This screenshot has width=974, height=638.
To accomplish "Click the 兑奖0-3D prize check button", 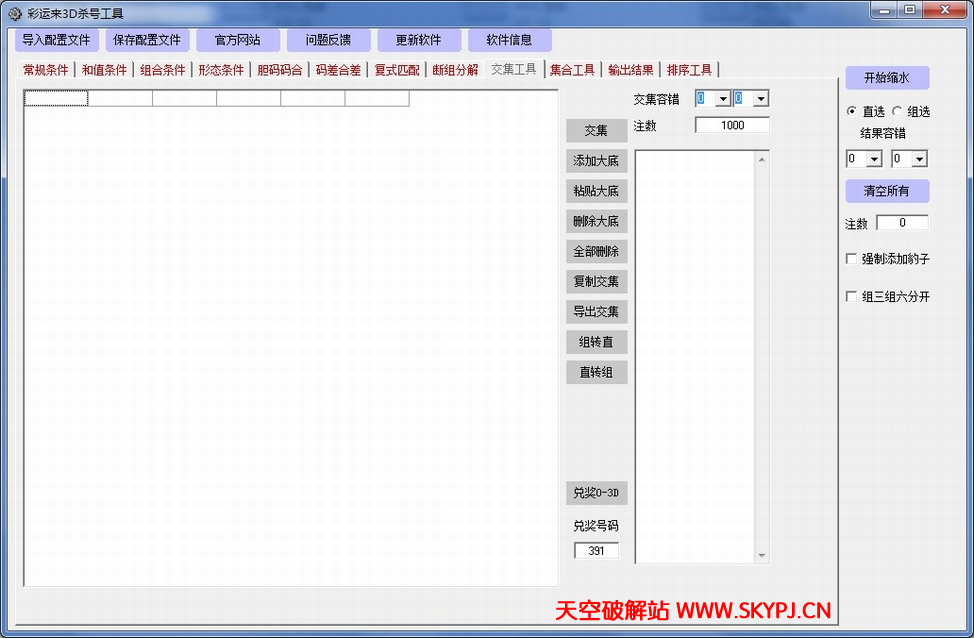I will [596, 492].
